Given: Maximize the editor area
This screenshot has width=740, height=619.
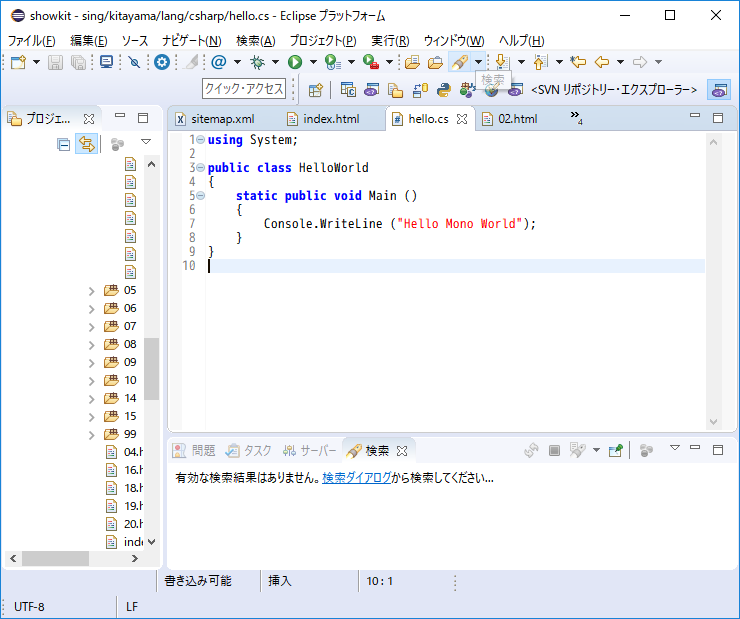Looking at the screenshot, I should 718,118.
